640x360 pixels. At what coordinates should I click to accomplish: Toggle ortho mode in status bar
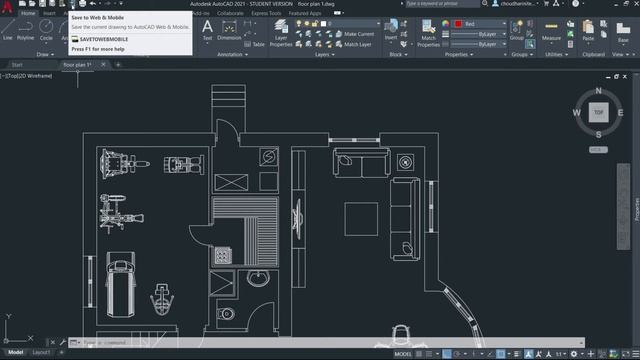pyautogui.click(x=447, y=354)
